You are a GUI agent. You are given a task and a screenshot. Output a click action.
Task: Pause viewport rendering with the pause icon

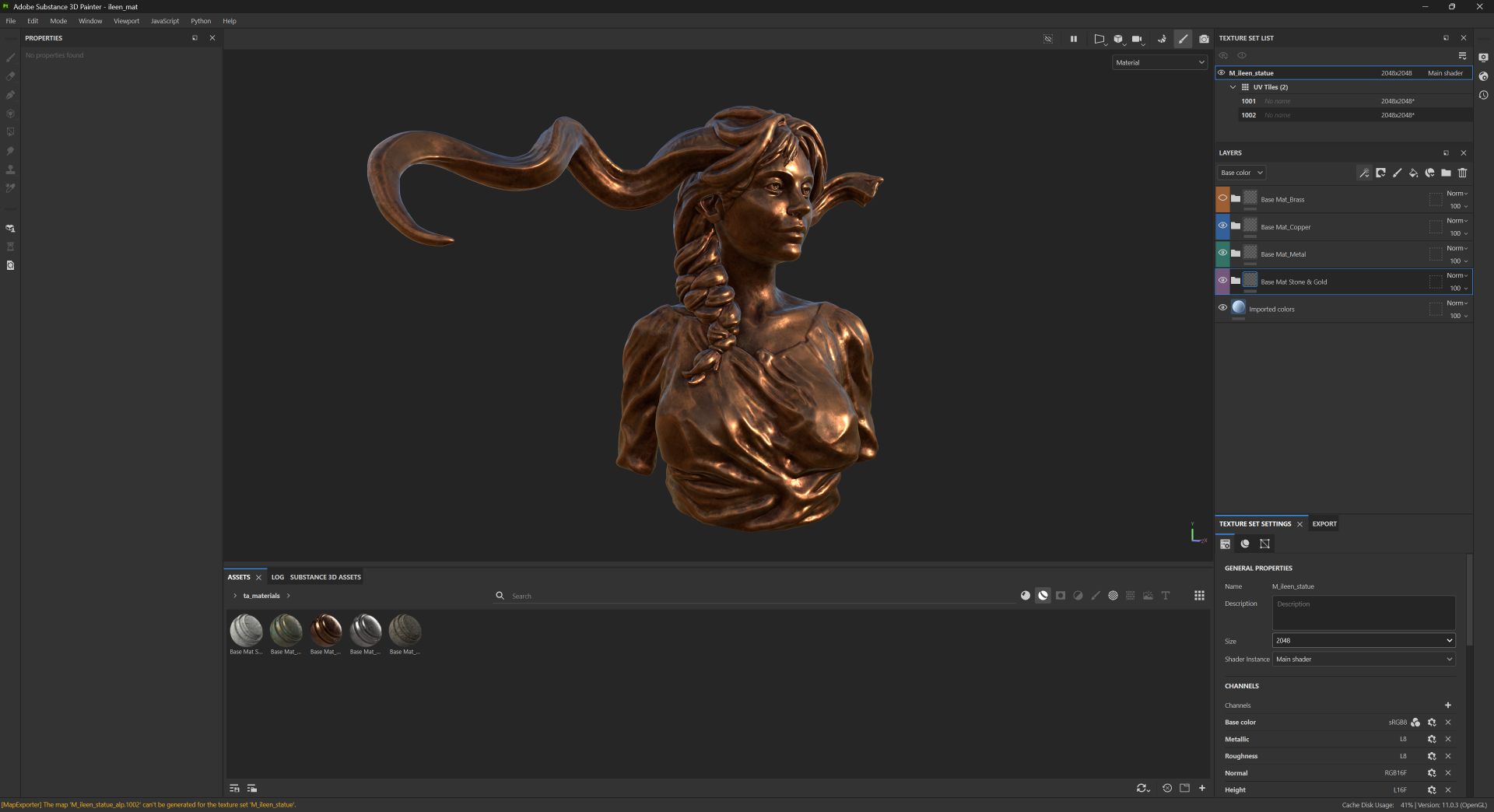(1073, 39)
